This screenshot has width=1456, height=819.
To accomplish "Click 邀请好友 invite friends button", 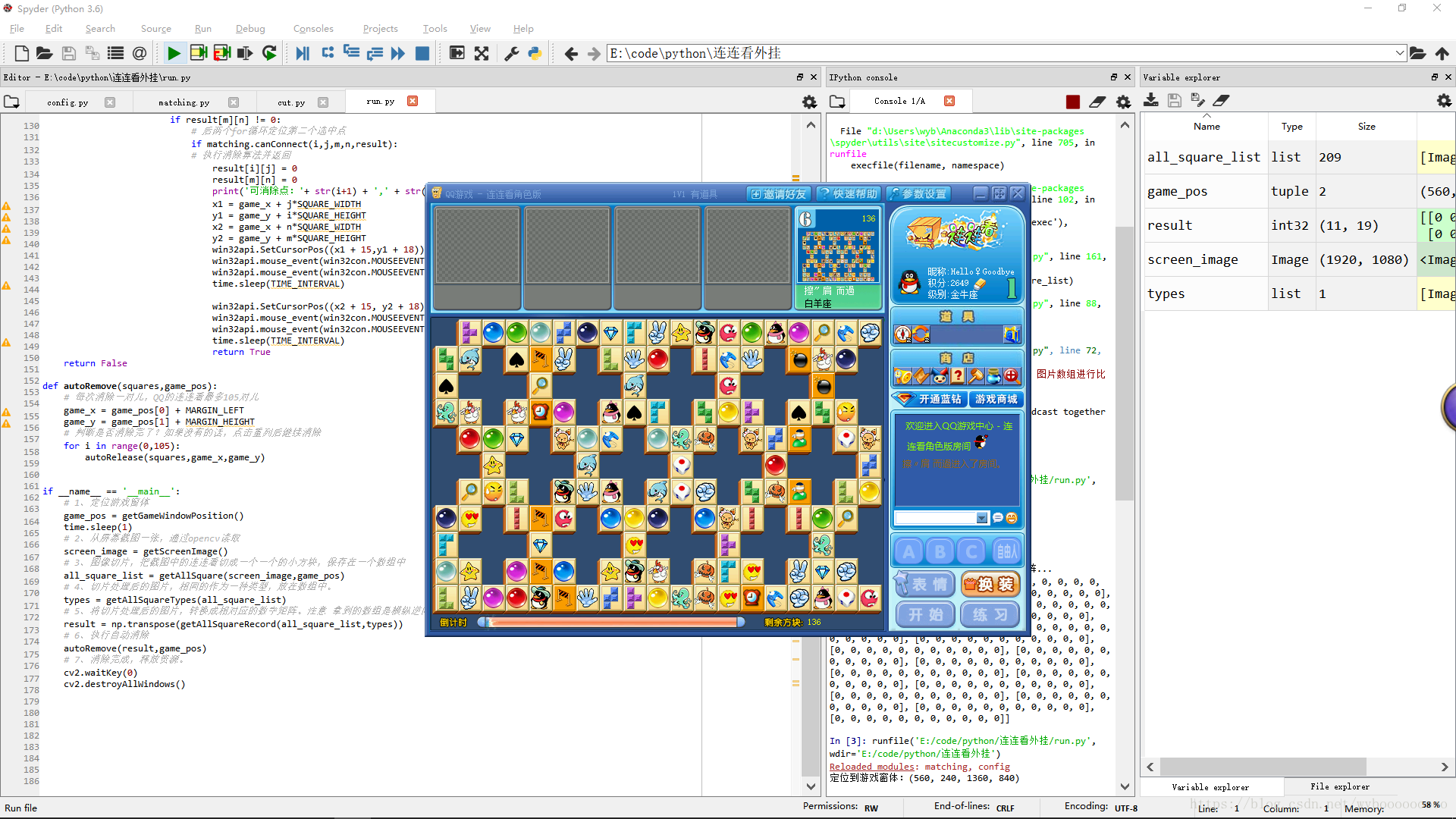I will click(x=778, y=194).
